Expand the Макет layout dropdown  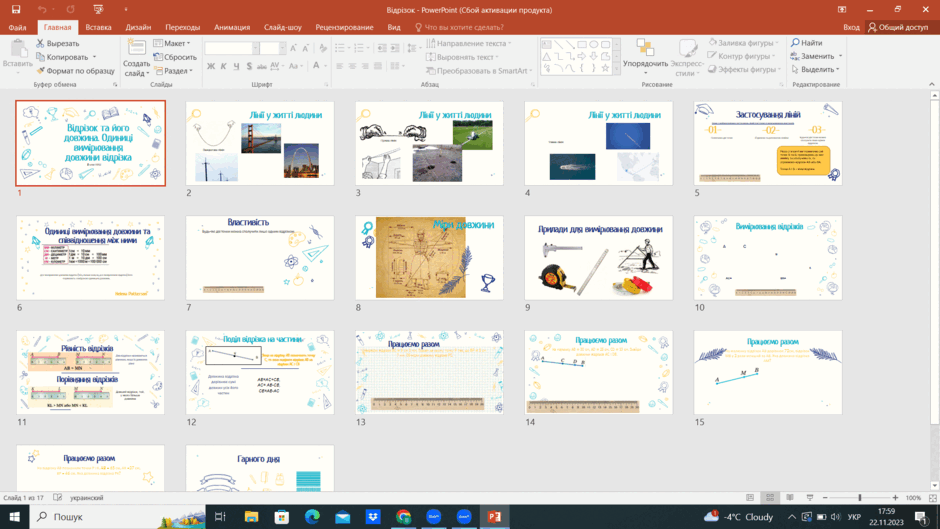click(x=172, y=43)
